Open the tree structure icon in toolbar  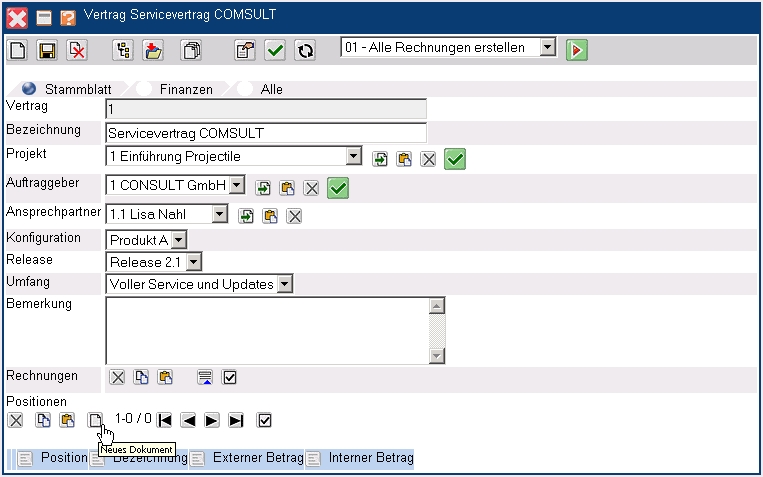coord(123,50)
